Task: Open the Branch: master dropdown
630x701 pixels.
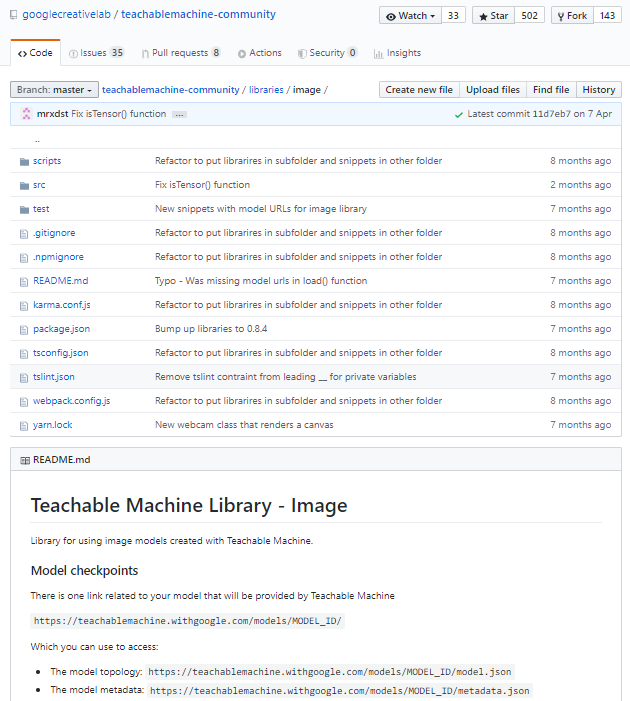Action: [54, 89]
